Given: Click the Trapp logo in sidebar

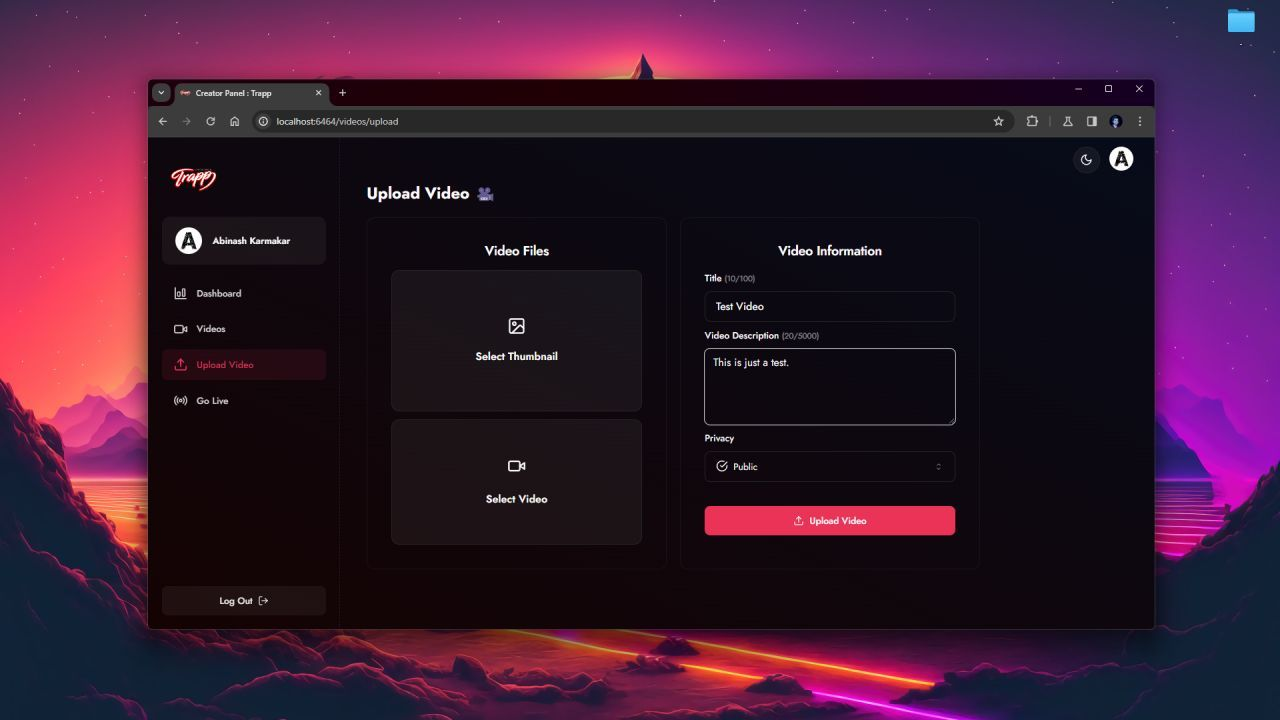Looking at the screenshot, I should coord(193,178).
